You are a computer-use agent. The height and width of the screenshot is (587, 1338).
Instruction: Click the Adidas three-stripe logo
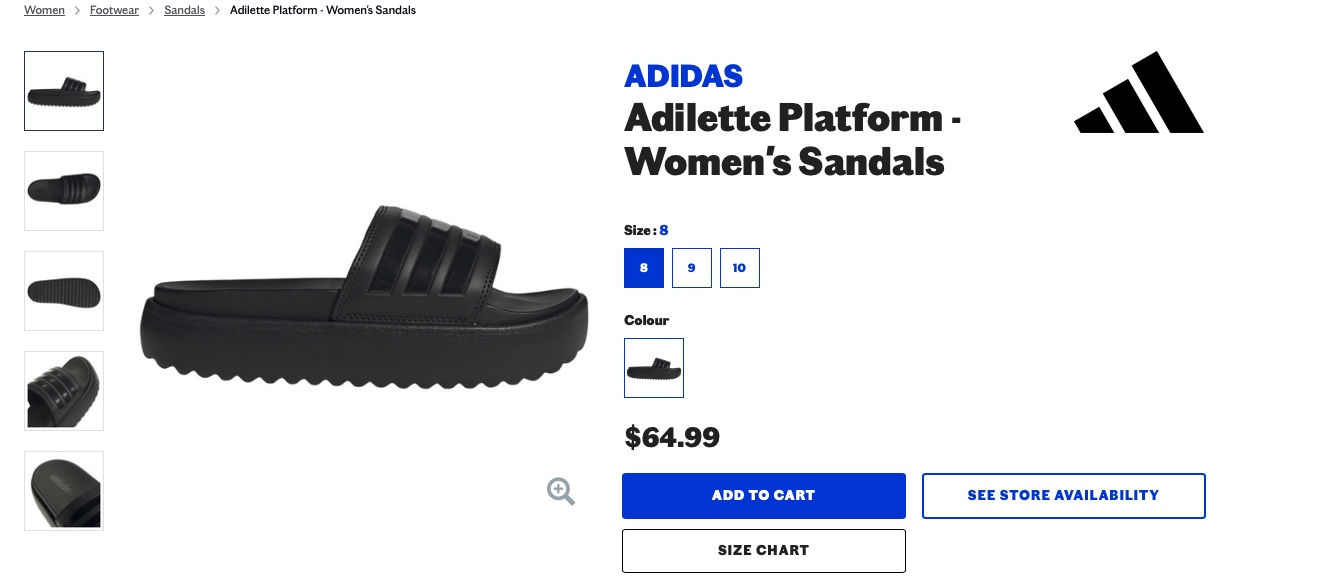[x=1139, y=93]
